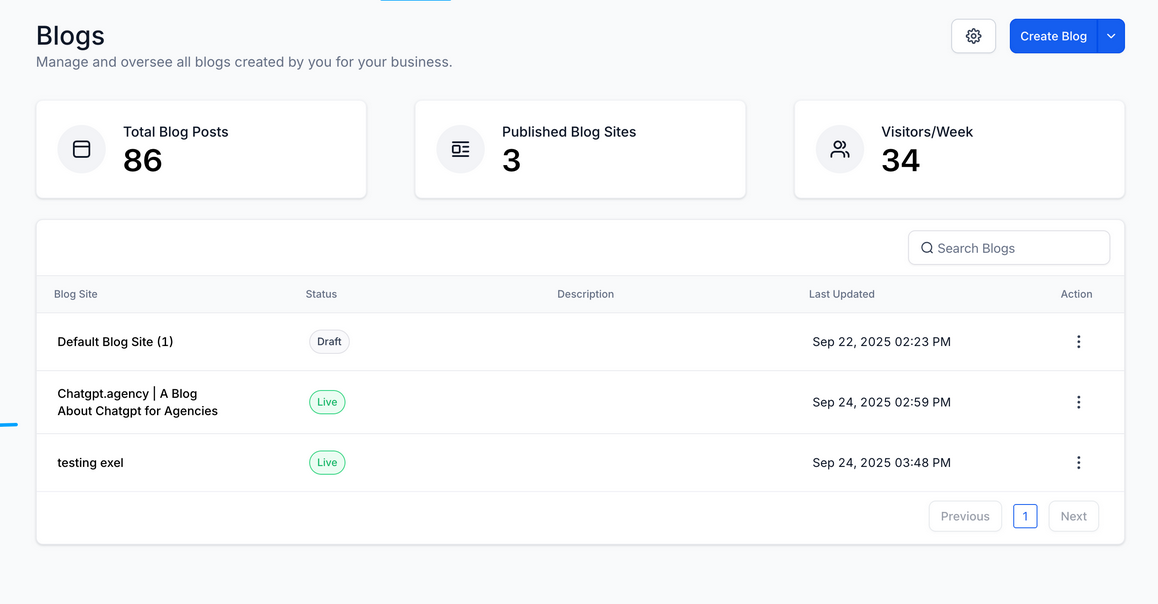
Task: Expand the Create Blog dropdown arrow
Action: click(1111, 36)
